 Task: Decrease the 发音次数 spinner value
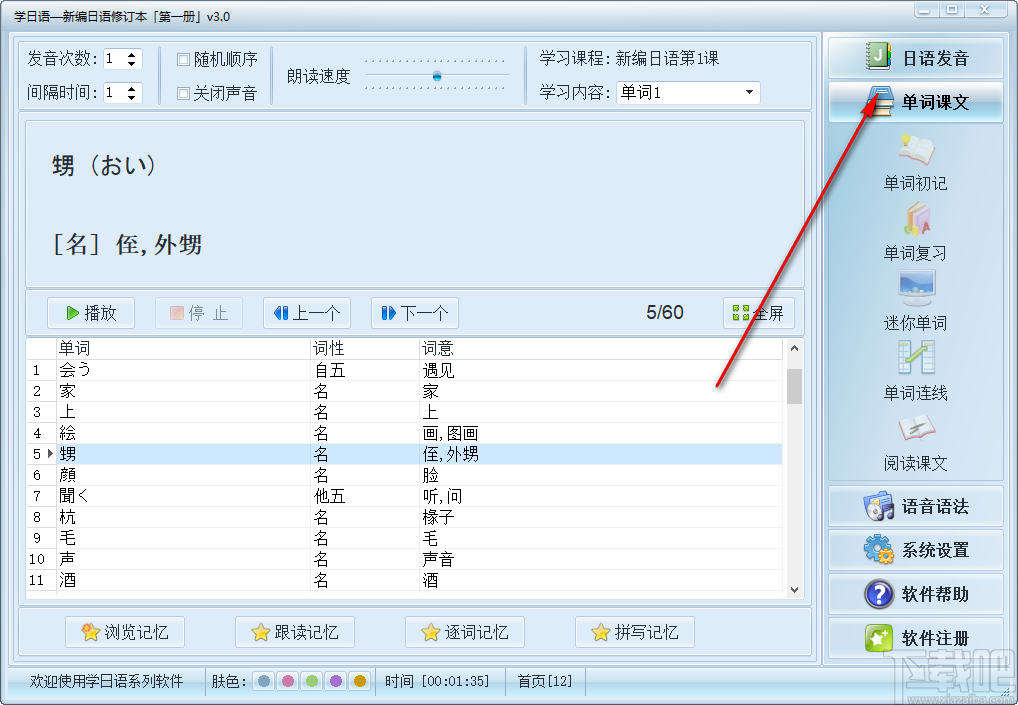[x=132, y=64]
